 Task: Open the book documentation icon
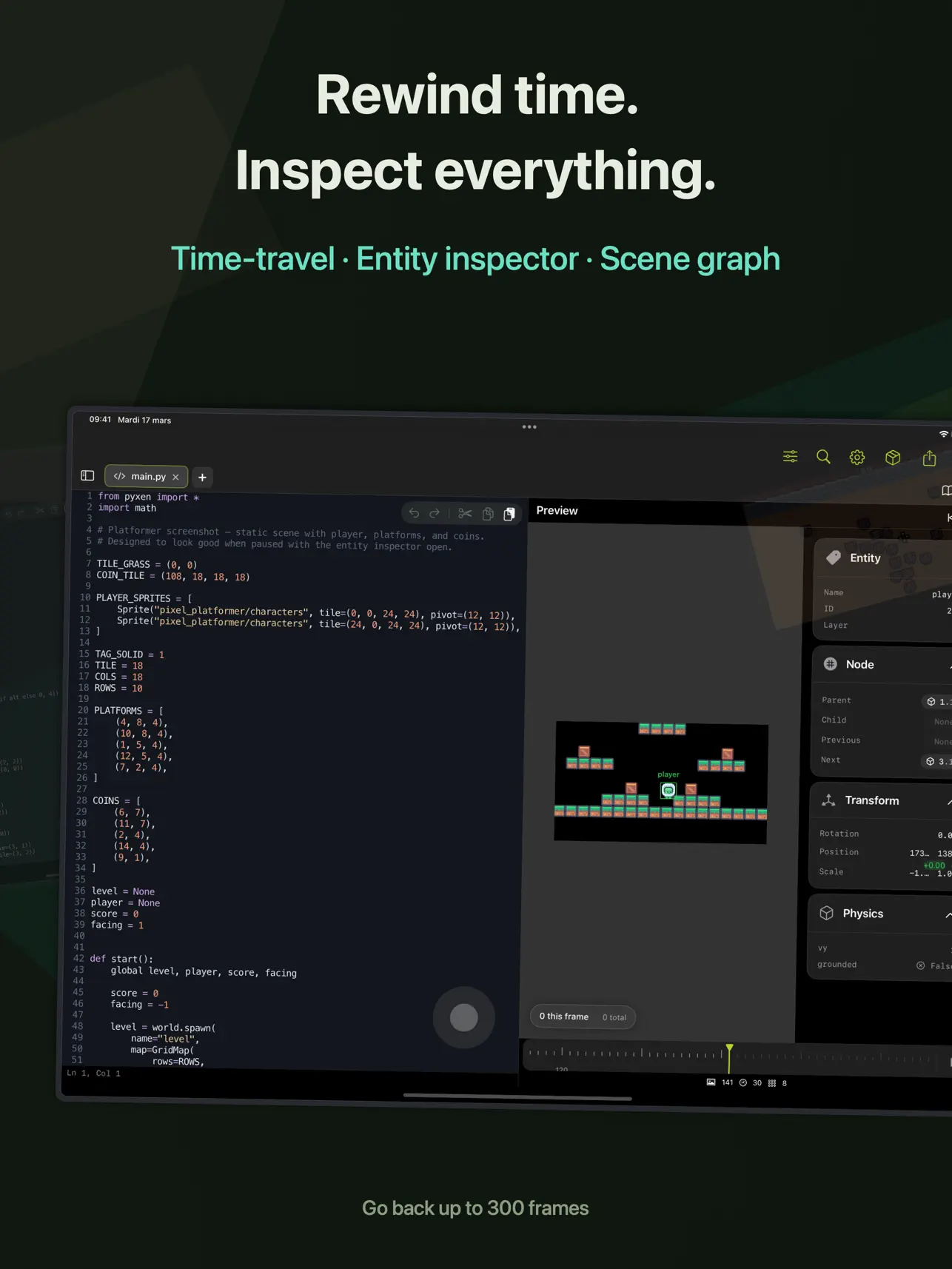click(946, 490)
